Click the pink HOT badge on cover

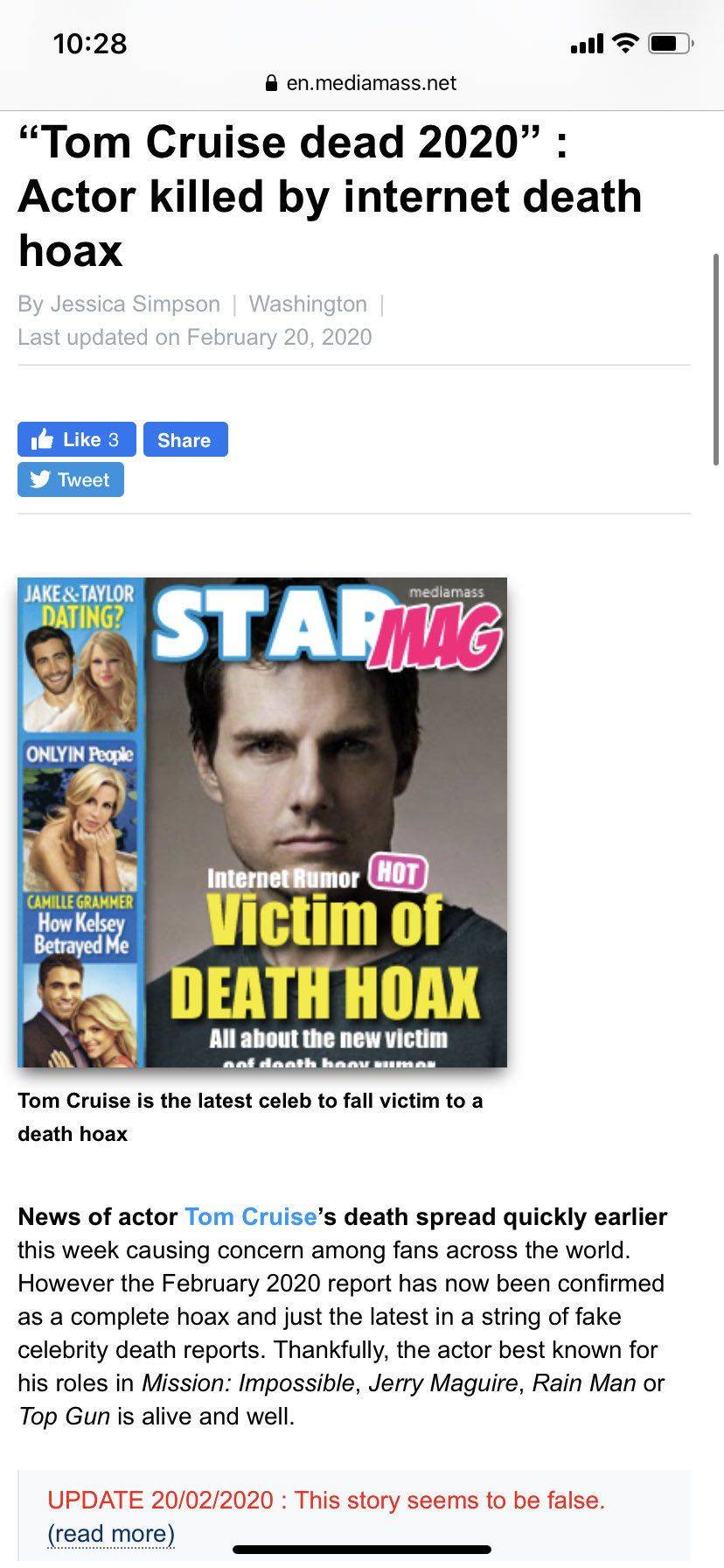coord(399,872)
